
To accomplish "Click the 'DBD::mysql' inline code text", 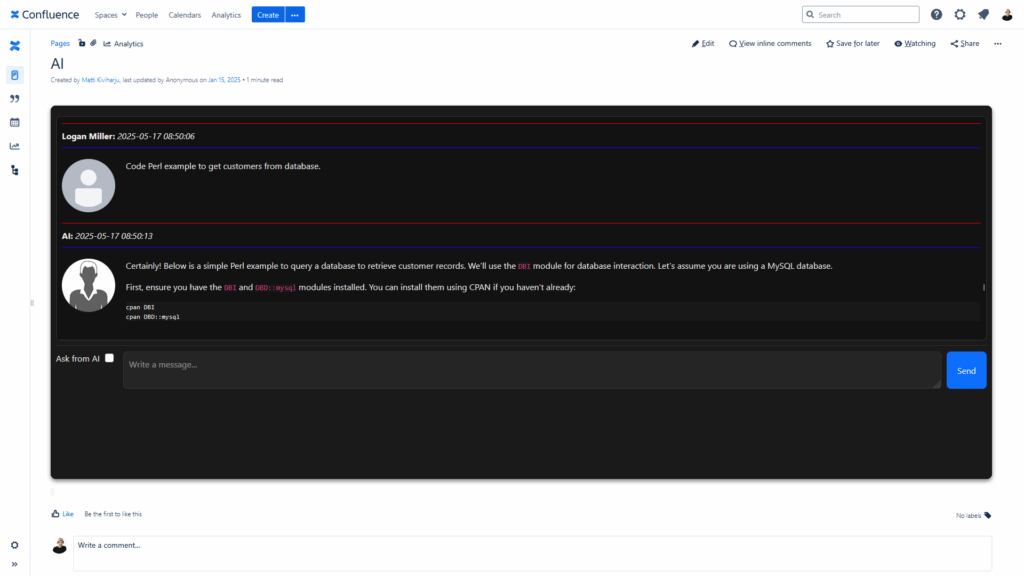I will (x=276, y=287).
